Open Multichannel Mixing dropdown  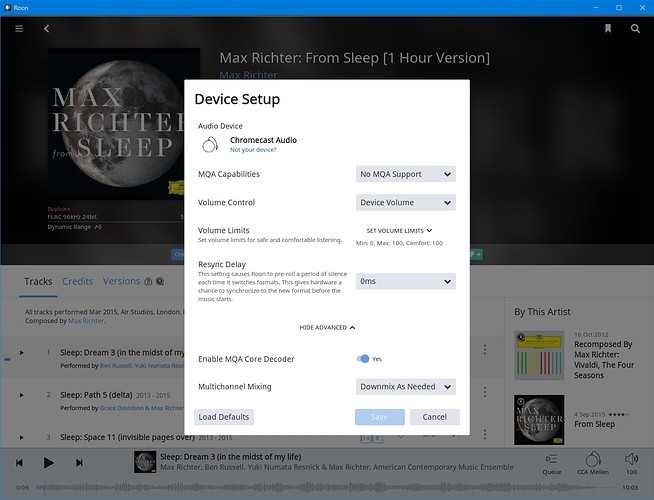405,387
